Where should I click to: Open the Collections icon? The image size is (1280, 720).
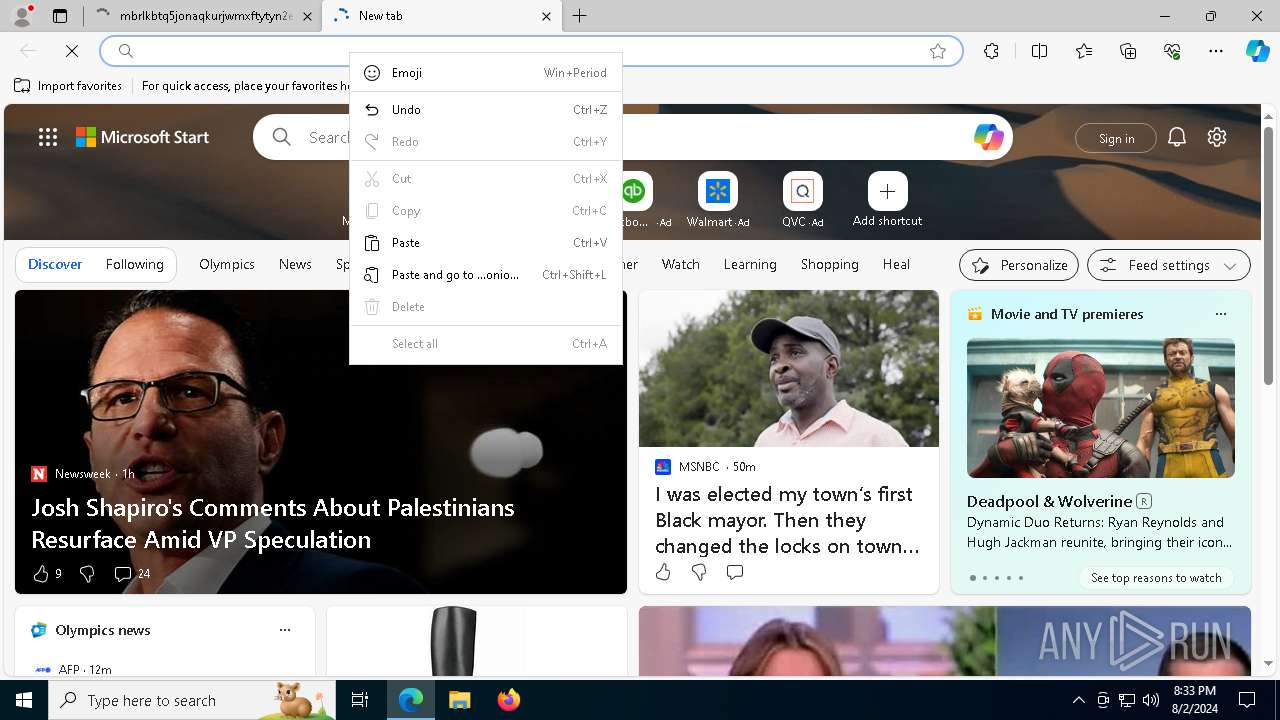tap(1128, 51)
